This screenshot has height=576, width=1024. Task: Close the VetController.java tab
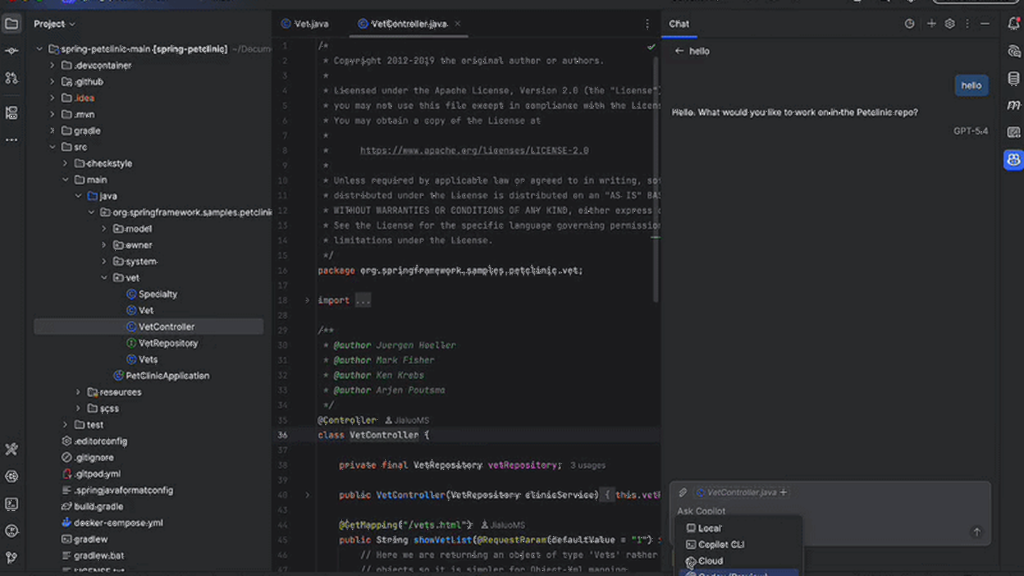point(457,24)
